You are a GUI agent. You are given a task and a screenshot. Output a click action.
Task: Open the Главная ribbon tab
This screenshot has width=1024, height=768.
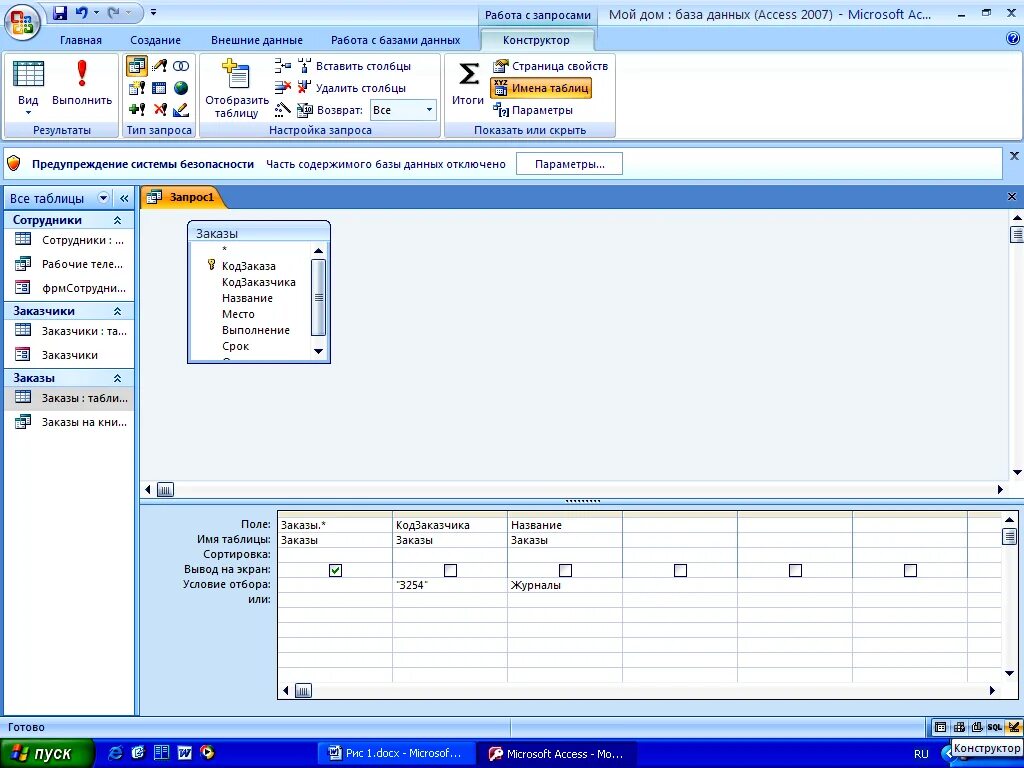pos(81,40)
